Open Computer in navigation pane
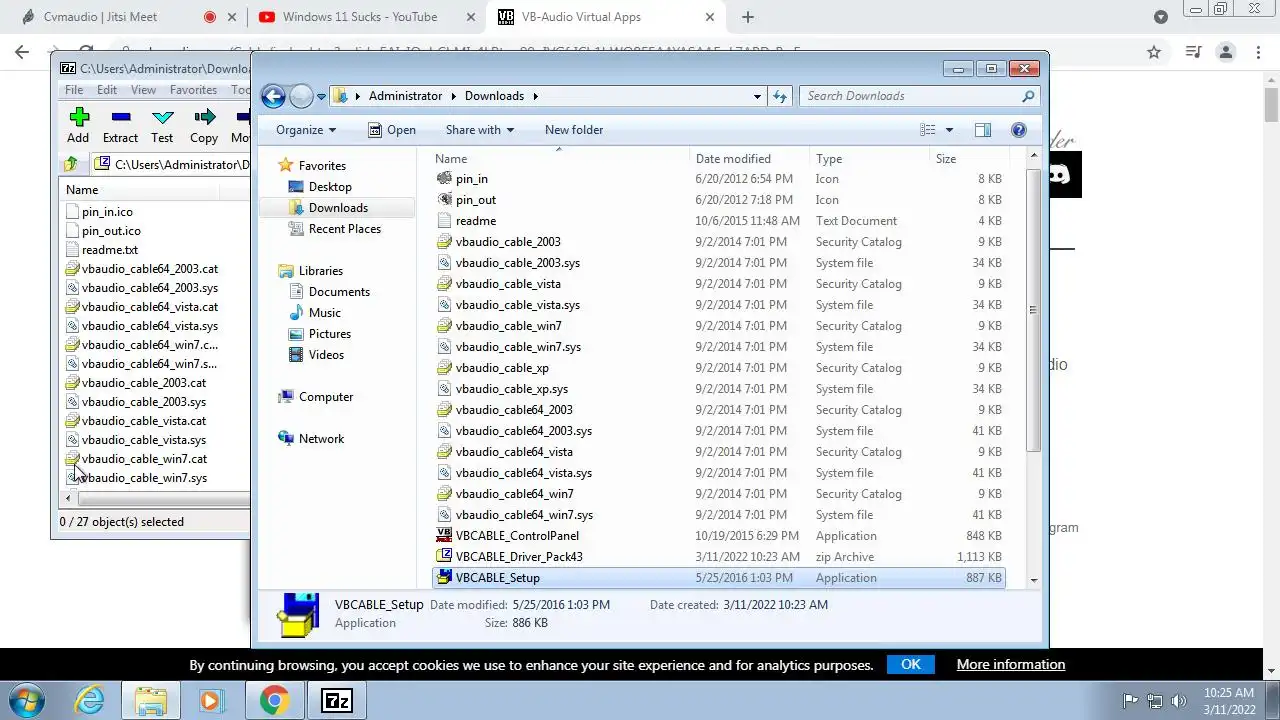The width and height of the screenshot is (1280, 720). tap(326, 397)
